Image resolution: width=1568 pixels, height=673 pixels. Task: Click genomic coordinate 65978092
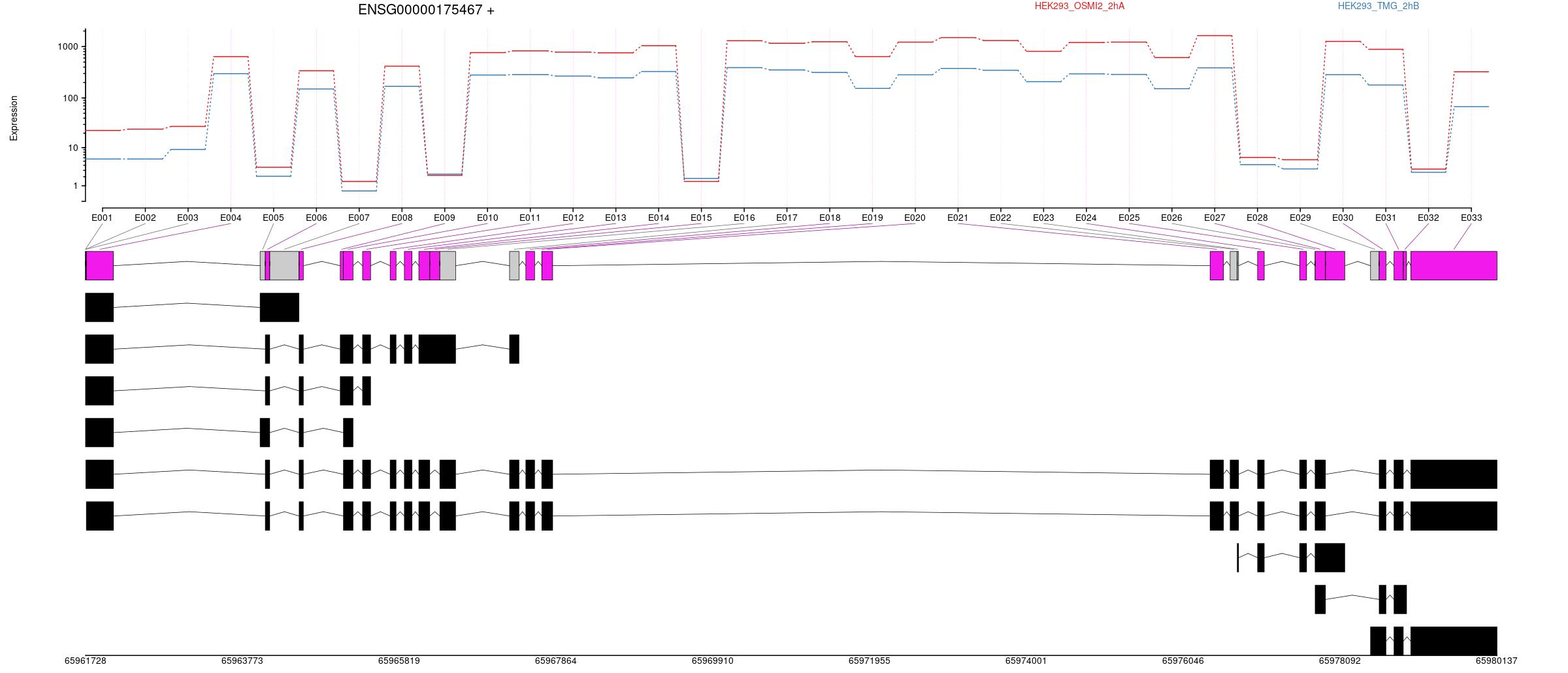click(1340, 661)
